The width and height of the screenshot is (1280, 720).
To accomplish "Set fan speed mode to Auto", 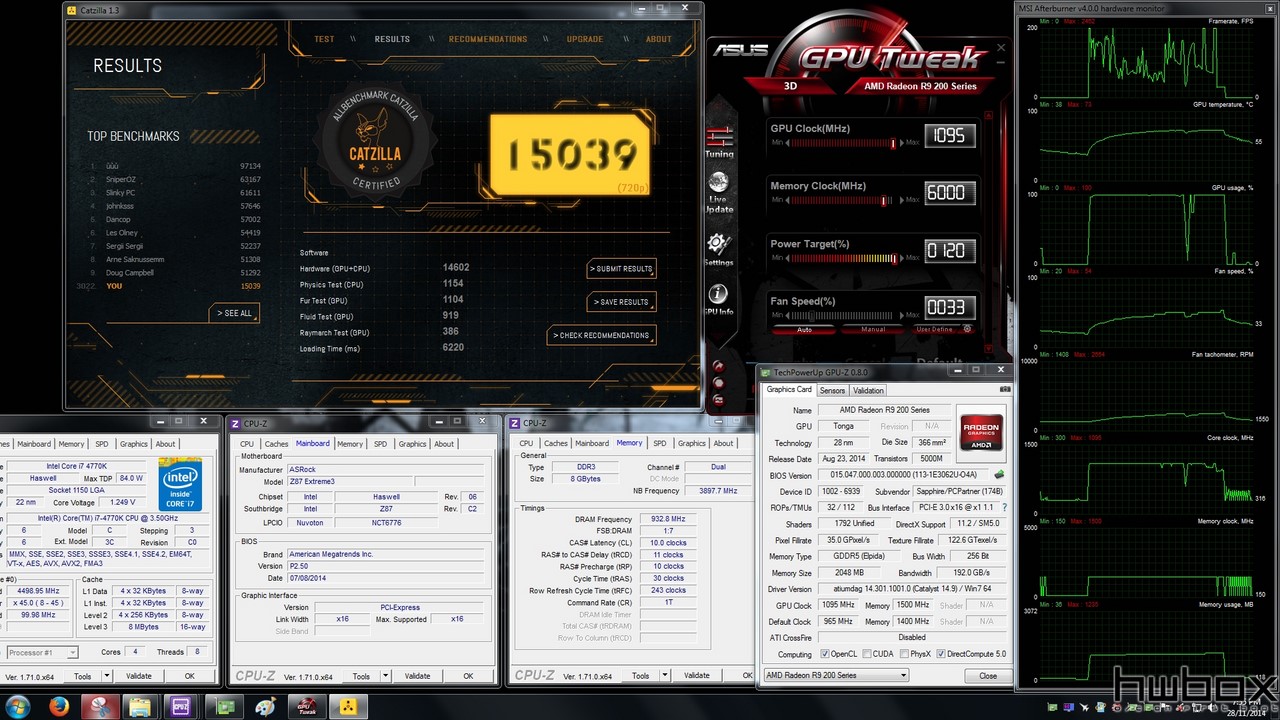I will (x=804, y=329).
